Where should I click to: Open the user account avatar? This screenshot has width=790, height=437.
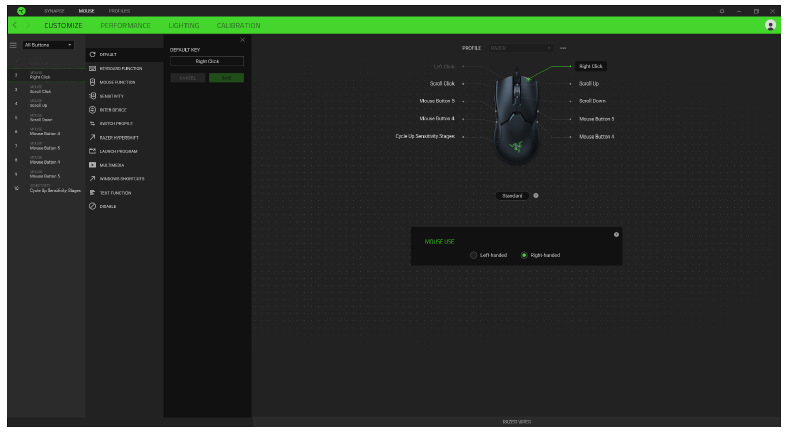tap(770, 25)
